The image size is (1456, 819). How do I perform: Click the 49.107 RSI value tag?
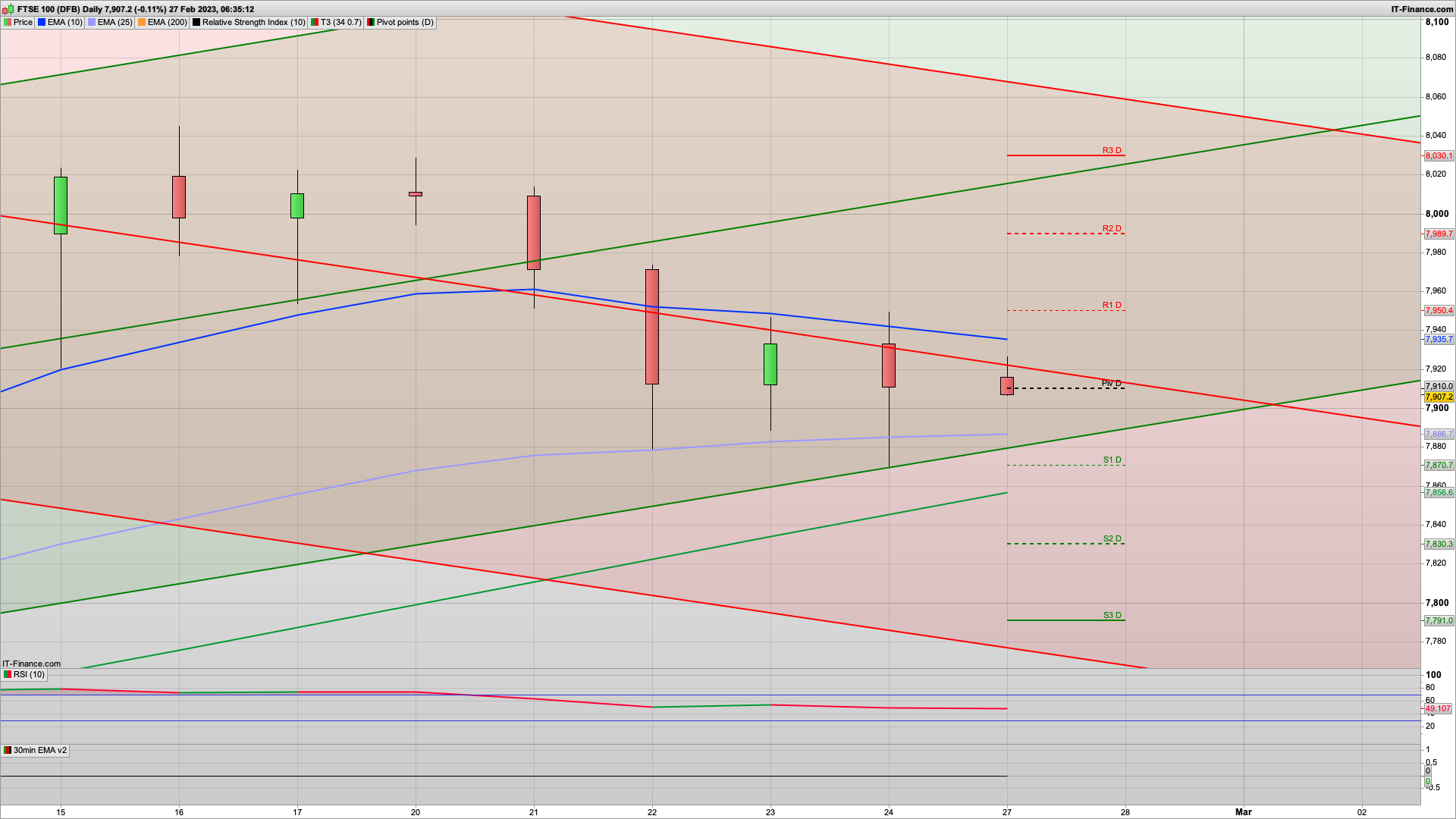tap(1438, 708)
